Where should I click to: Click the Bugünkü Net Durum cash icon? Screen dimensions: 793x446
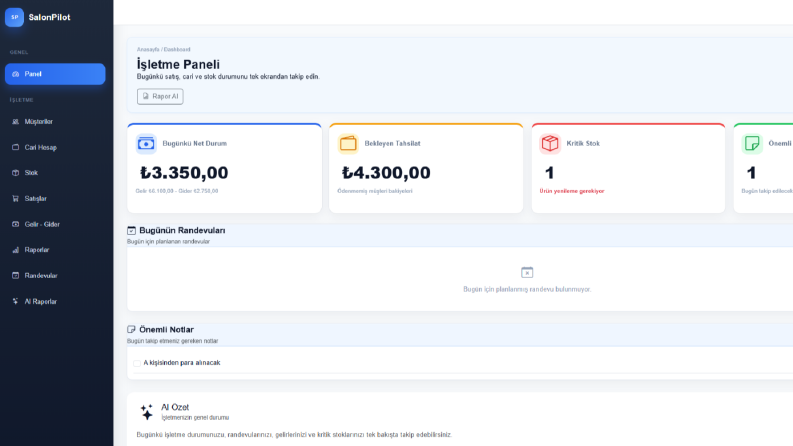[146, 144]
